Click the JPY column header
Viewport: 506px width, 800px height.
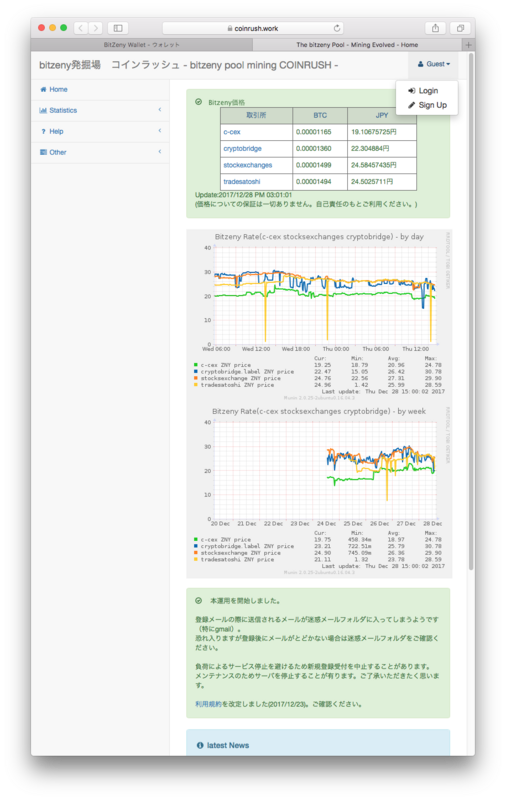(382, 116)
